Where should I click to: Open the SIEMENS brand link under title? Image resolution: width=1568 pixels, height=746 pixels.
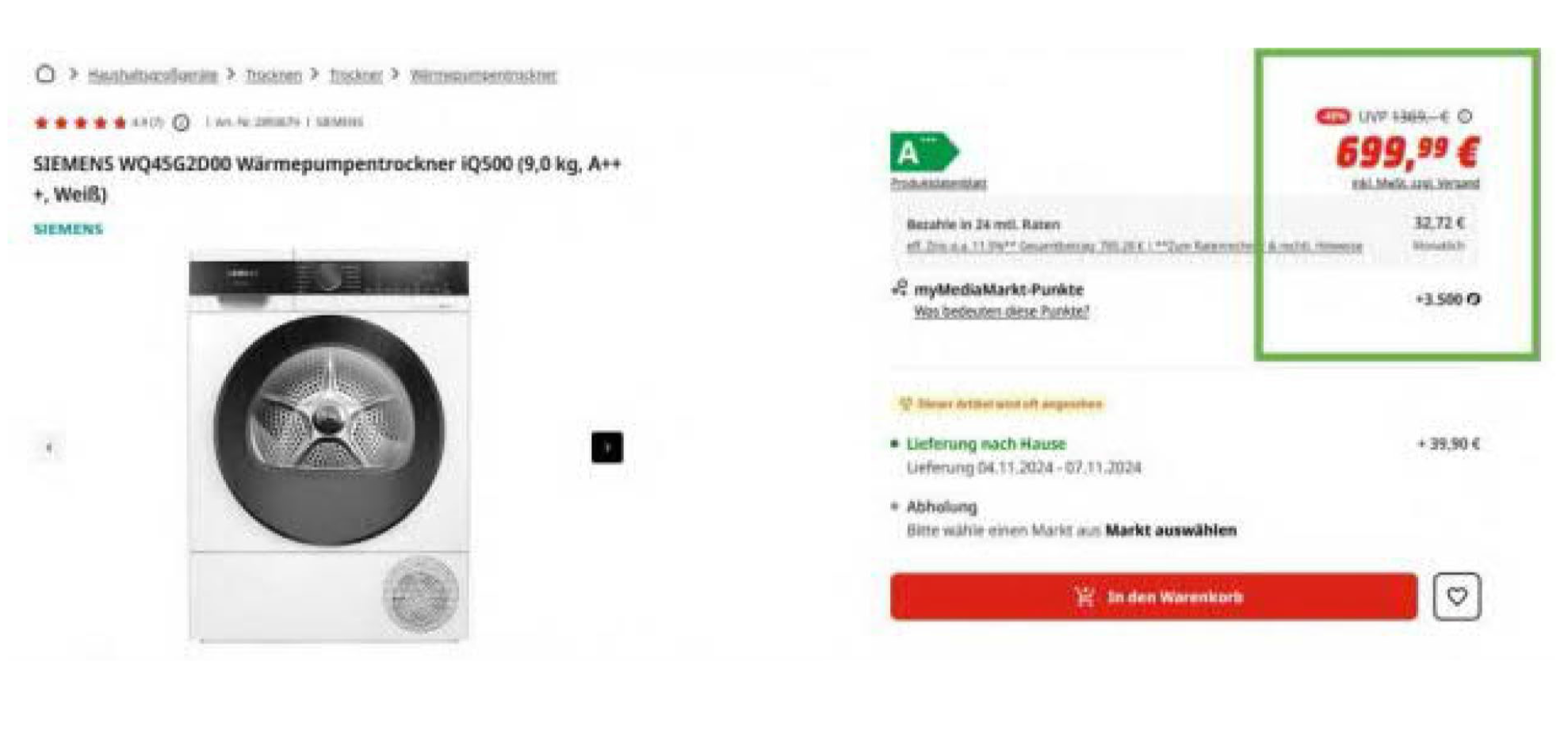[68, 229]
